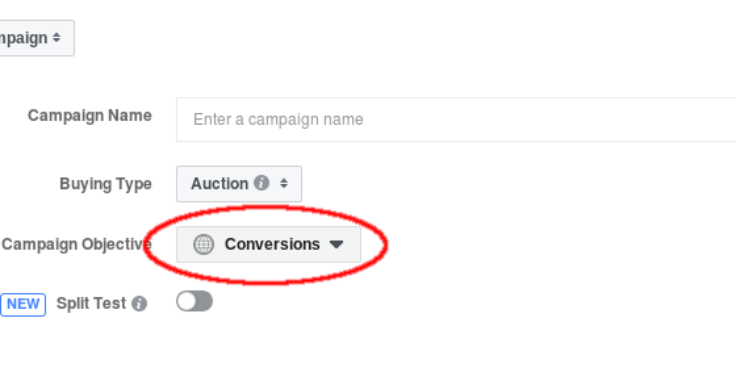
Task: Click the info icon beside Auction
Action: pos(261,183)
